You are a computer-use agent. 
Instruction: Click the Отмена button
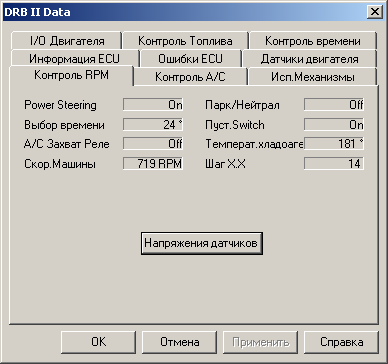(180, 342)
